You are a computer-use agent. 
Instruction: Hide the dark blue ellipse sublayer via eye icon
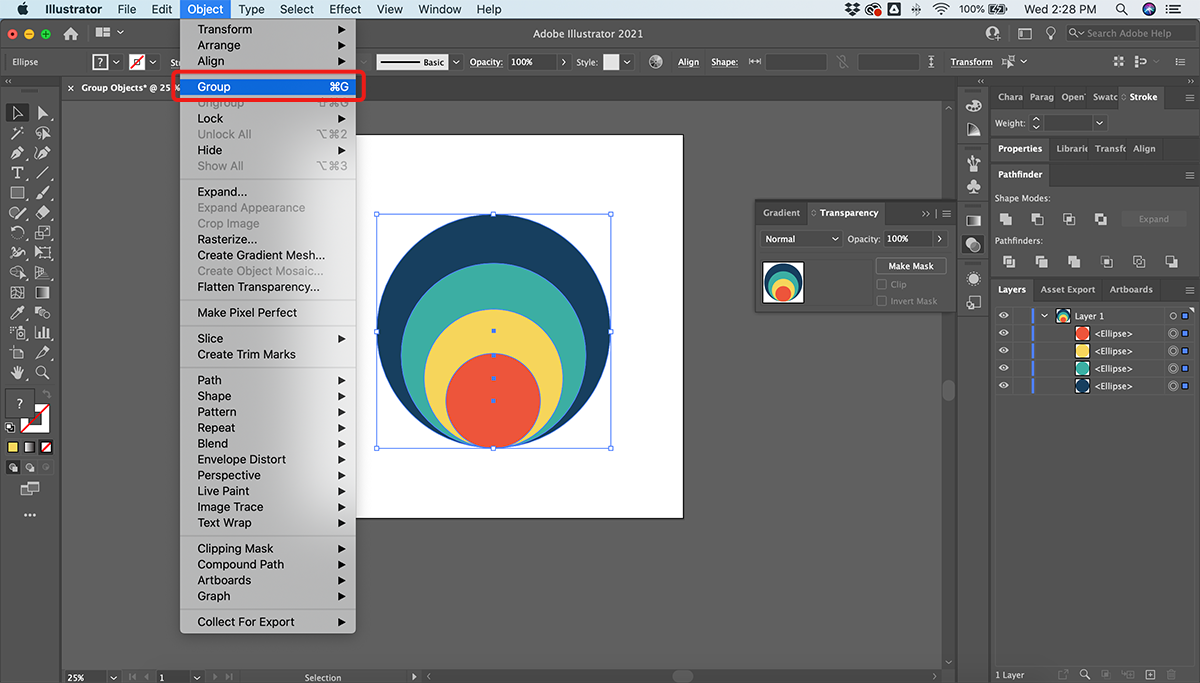pyautogui.click(x=1004, y=386)
